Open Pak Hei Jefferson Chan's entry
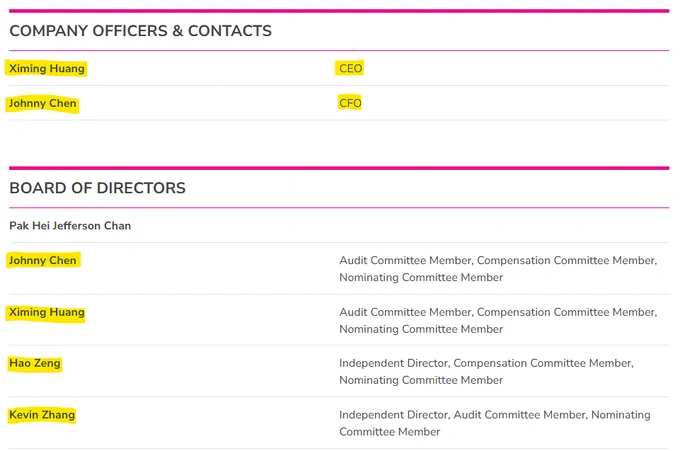 pos(70,226)
